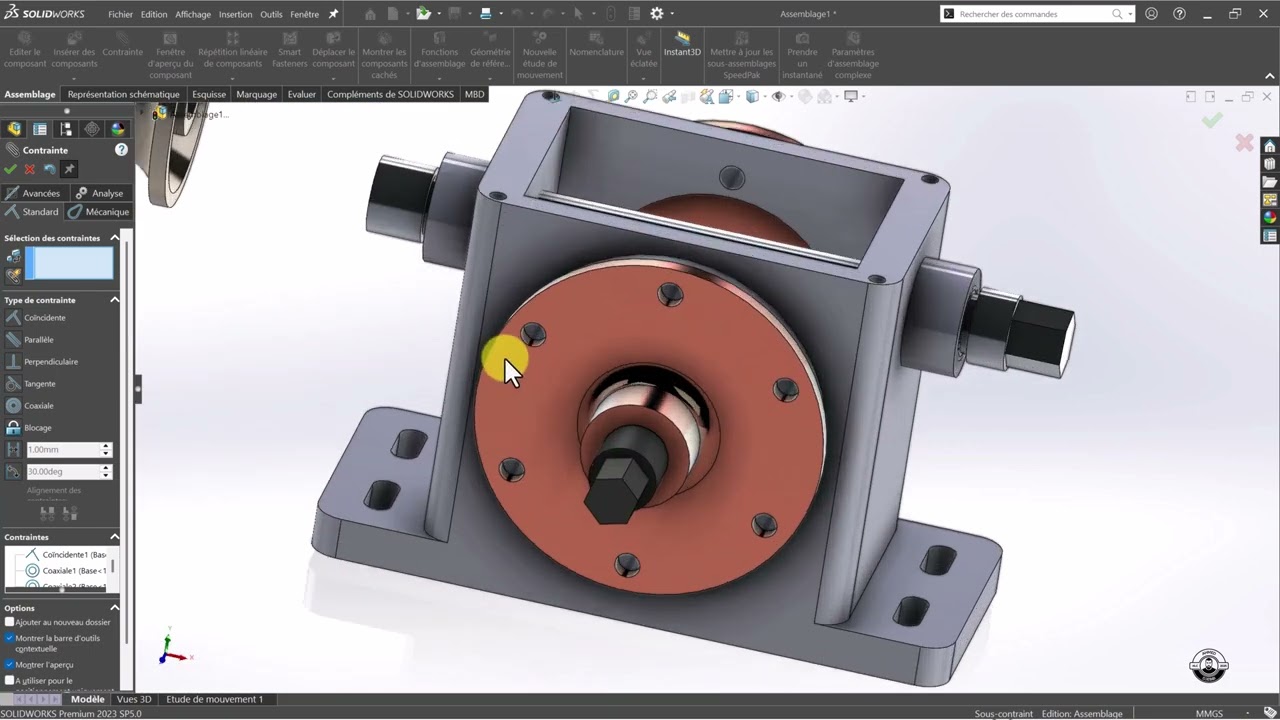The width and height of the screenshot is (1280, 720).
Task: Open the Contrainte help question mark
Action: click(121, 150)
